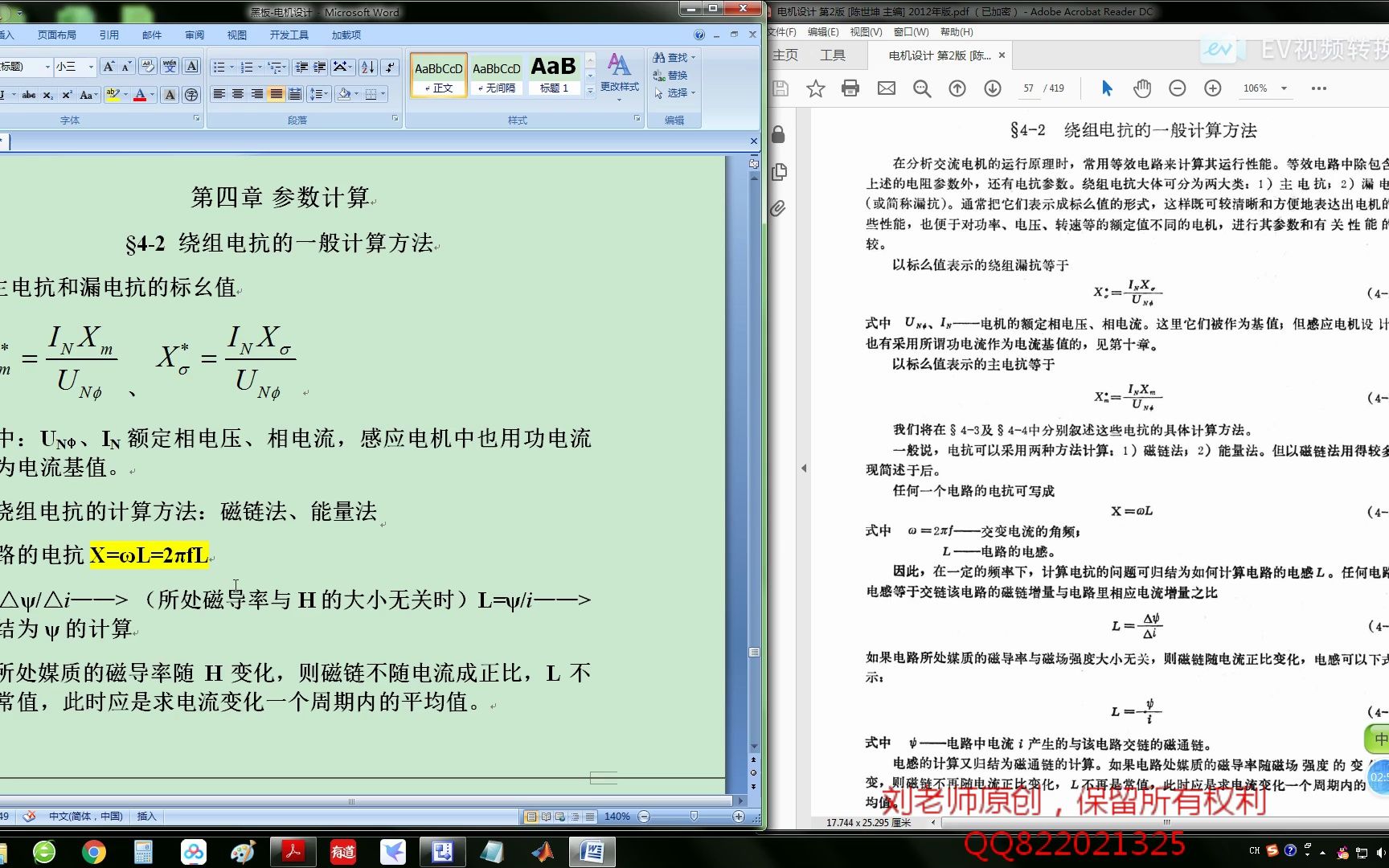The image size is (1389, 868).
Task: Go to next PDF page
Action: coord(993,88)
